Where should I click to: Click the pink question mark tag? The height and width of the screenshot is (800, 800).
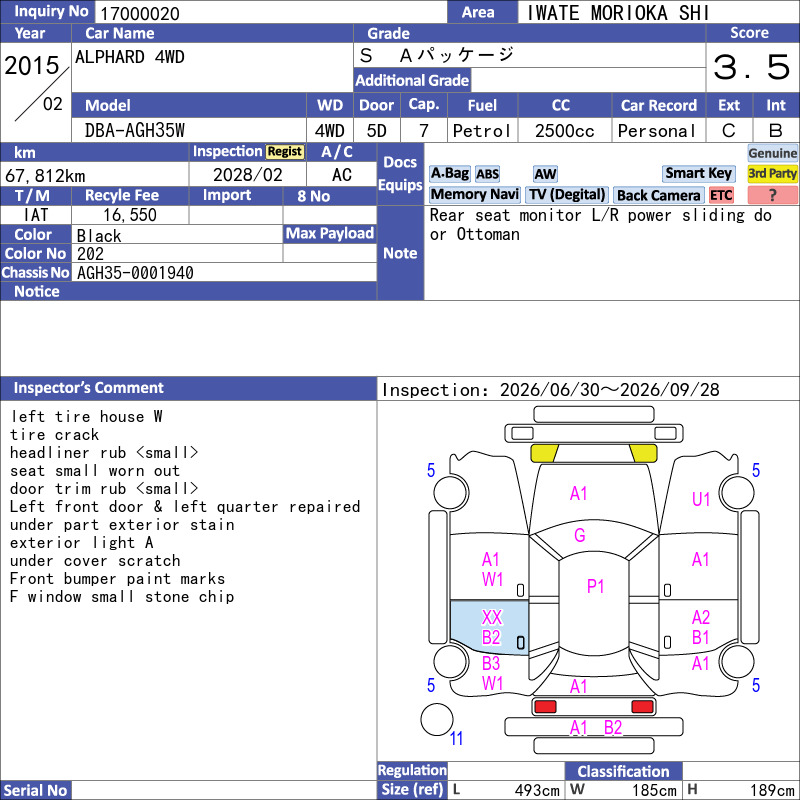[x=772, y=195]
